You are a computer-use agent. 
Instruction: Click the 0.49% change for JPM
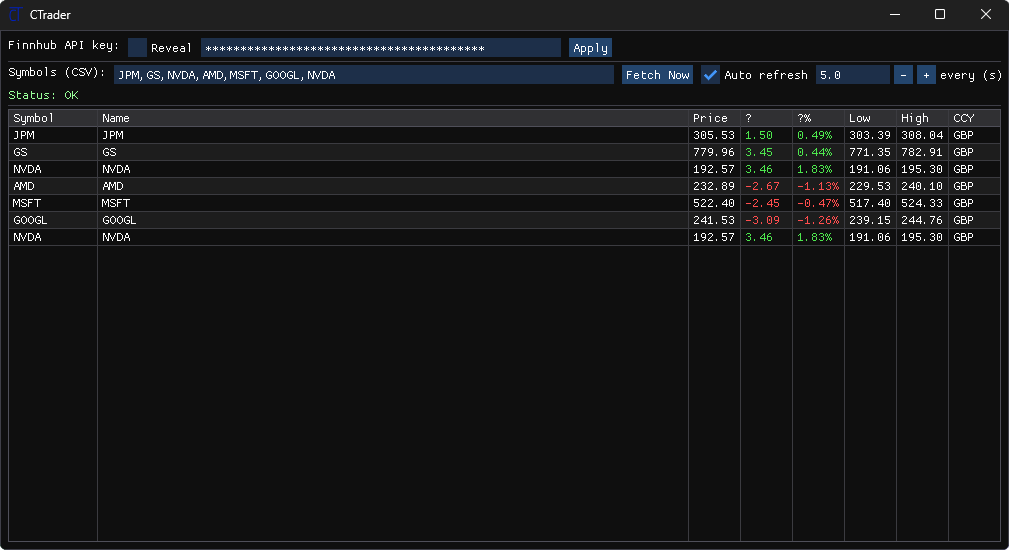pyautogui.click(x=815, y=135)
